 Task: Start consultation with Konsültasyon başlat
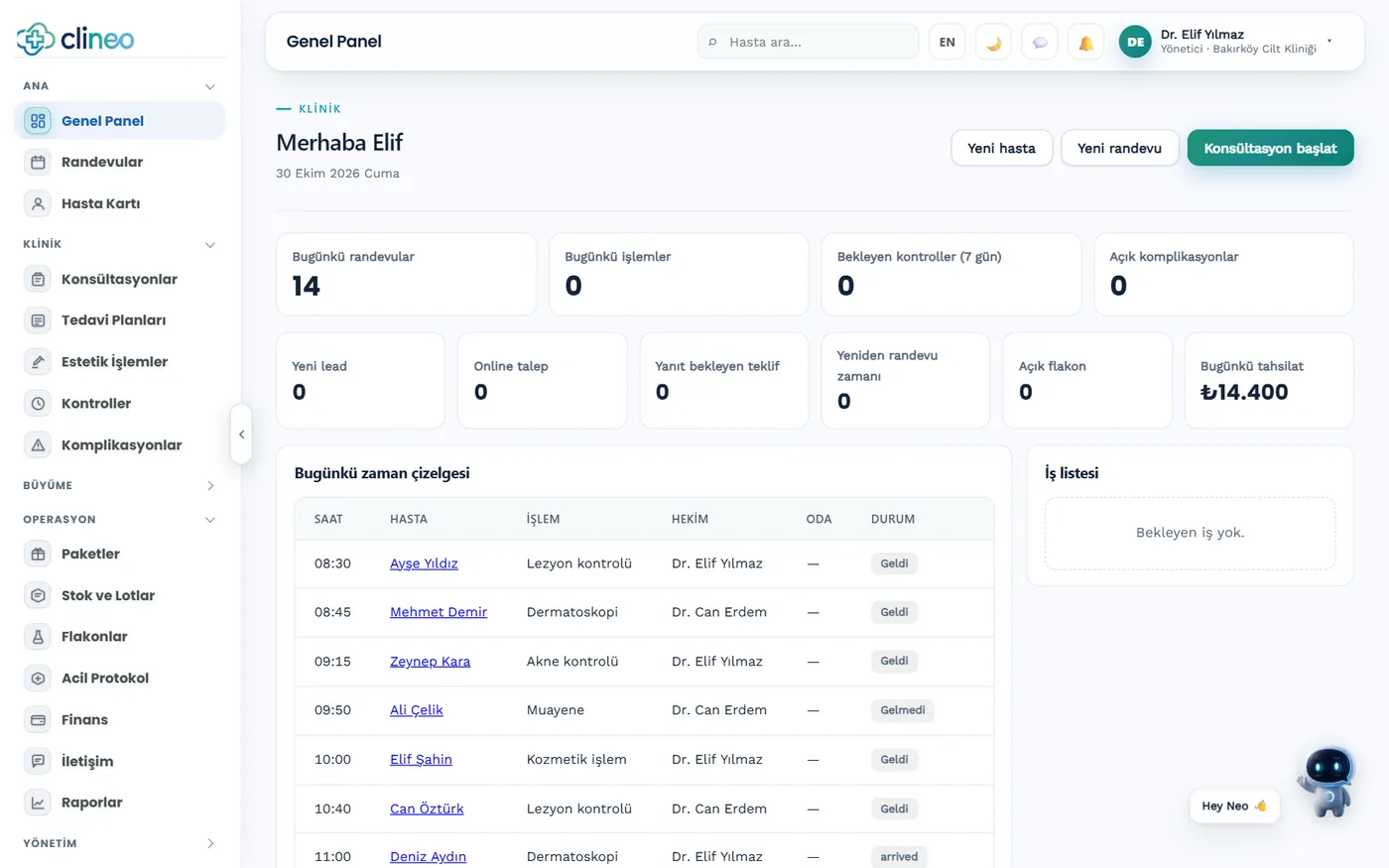(x=1270, y=148)
